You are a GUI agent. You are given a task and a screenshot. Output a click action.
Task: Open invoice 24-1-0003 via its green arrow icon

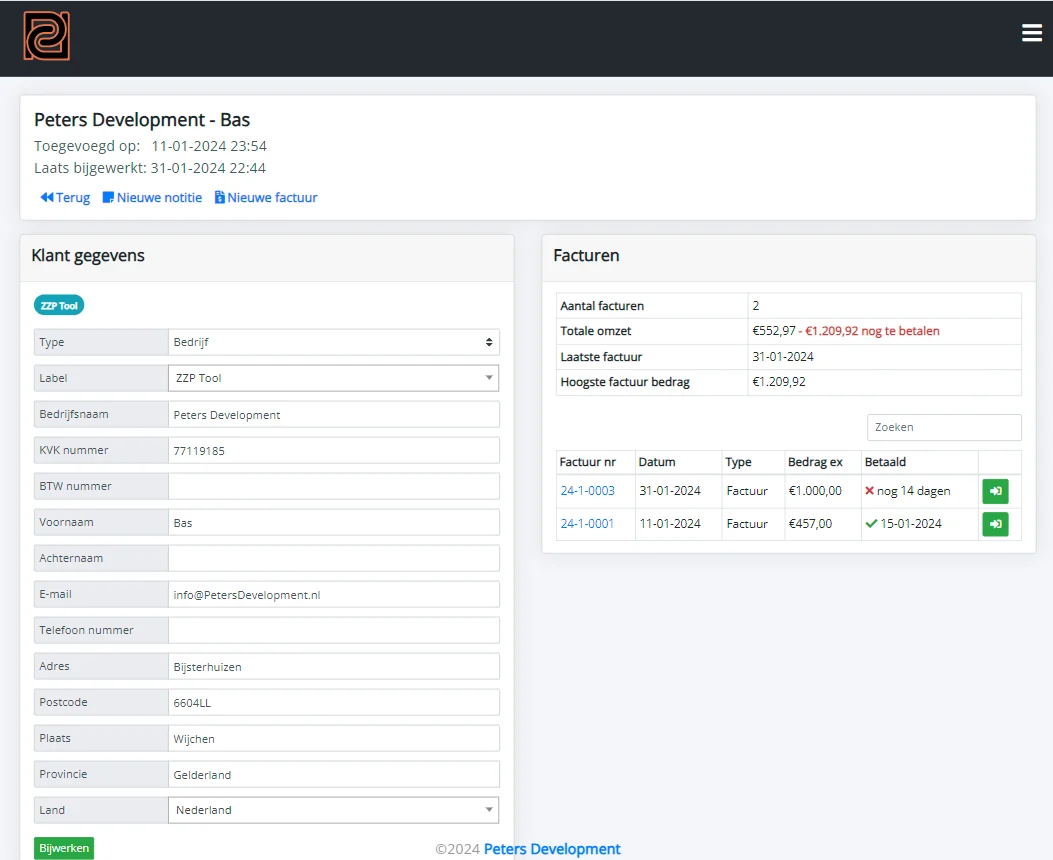pyautogui.click(x=995, y=491)
